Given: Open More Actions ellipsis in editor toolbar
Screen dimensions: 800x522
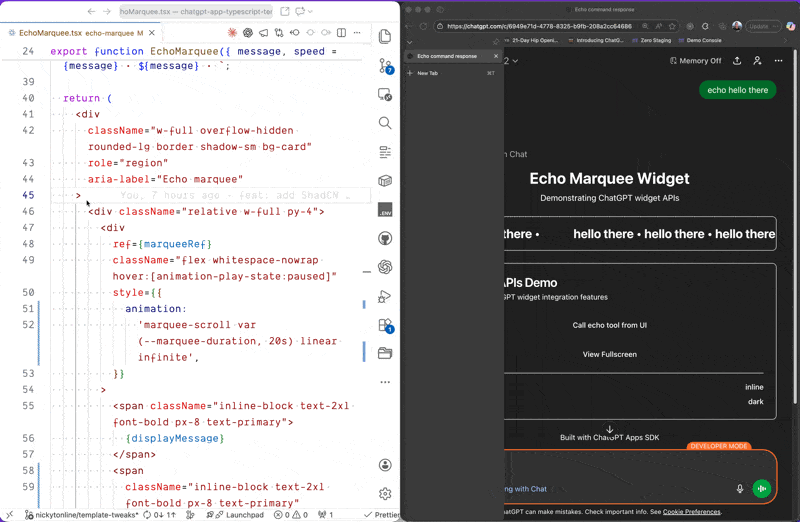Looking at the screenshot, I should pyautogui.click(x=357, y=33).
